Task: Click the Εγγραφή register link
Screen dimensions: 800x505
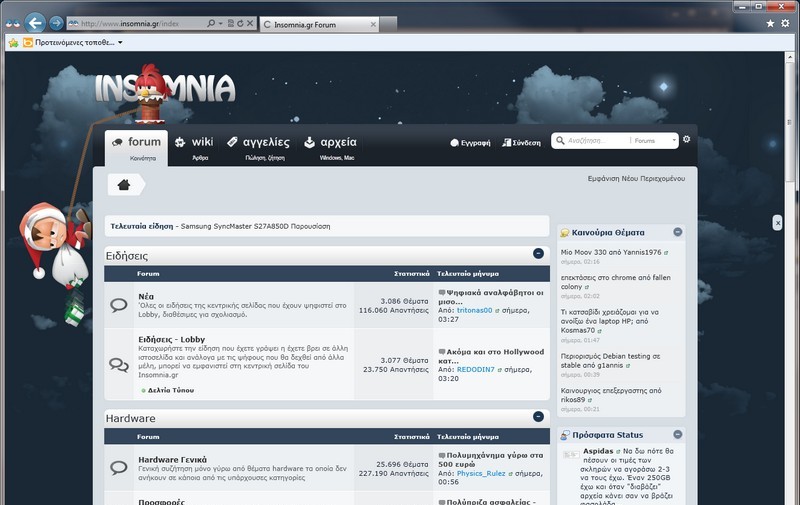Action: pos(470,143)
